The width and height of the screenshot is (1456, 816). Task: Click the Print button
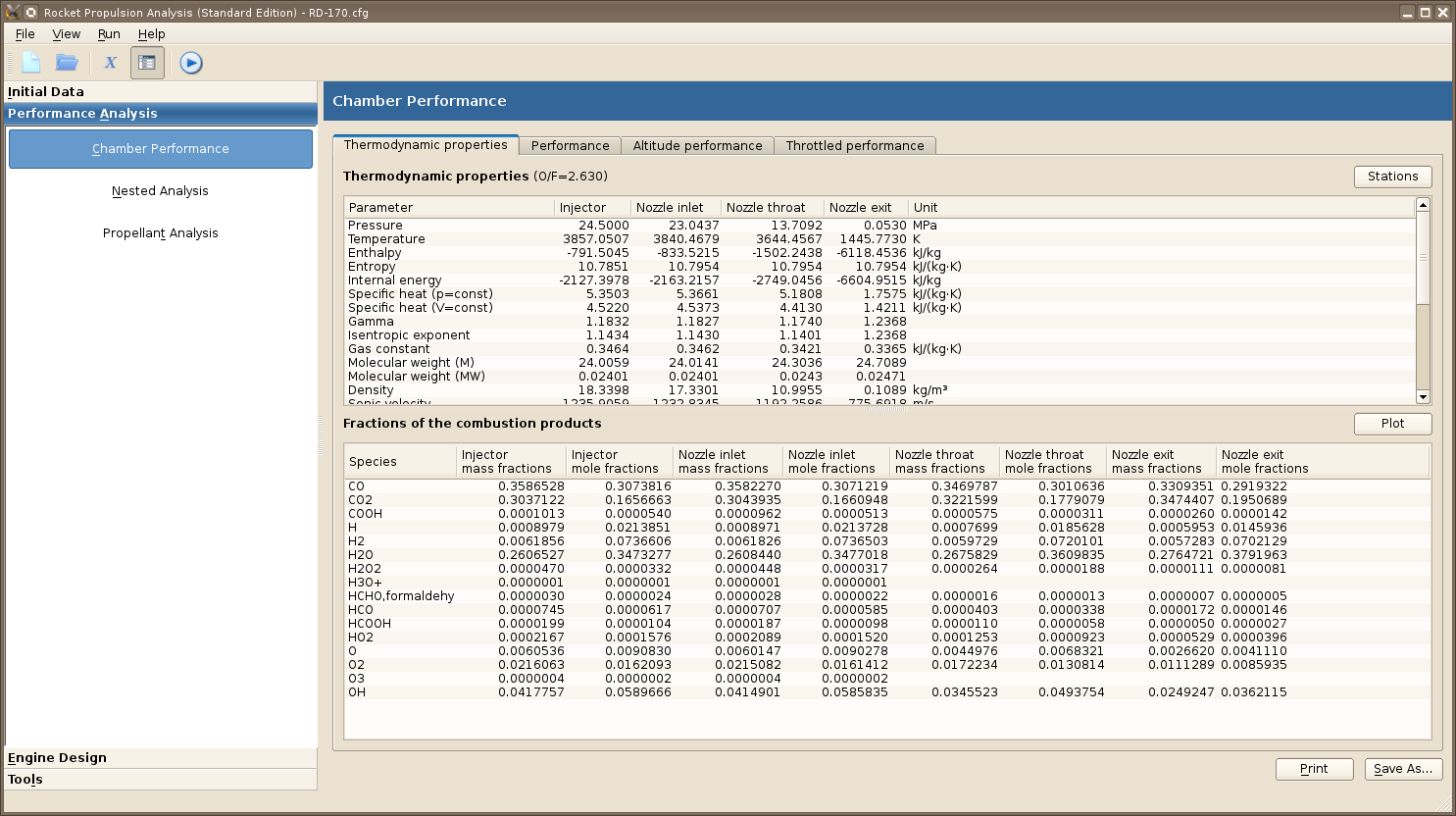1314,769
